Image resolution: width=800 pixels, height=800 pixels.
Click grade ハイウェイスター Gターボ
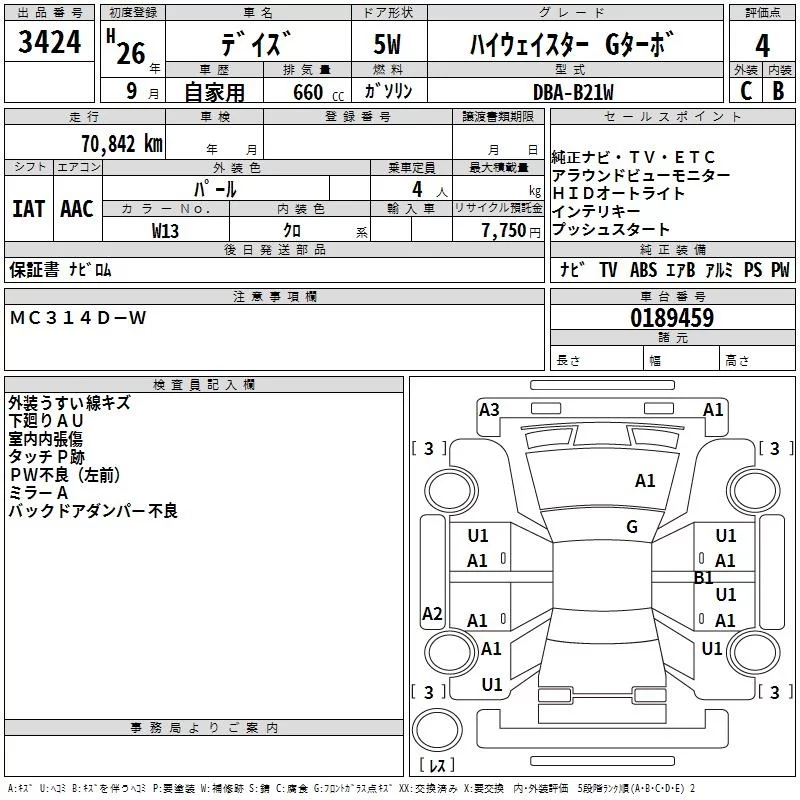(572, 44)
